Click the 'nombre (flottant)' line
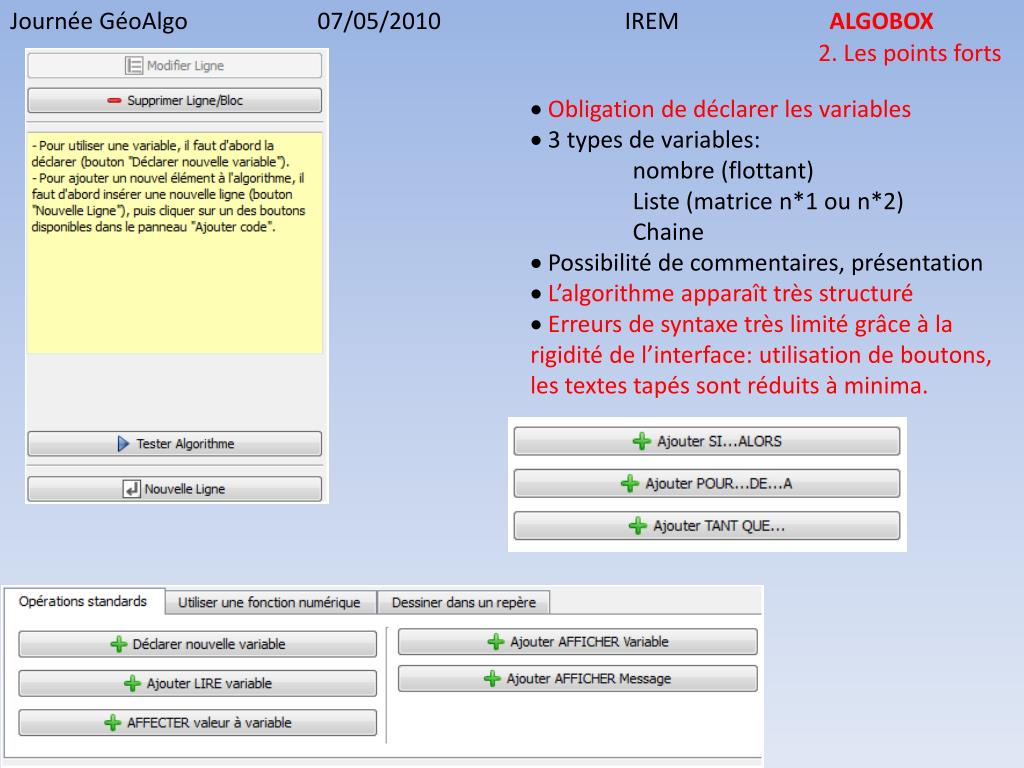The width and height of the screenshot is (1024, 768). pyautogui.click(x=723, y=170)
